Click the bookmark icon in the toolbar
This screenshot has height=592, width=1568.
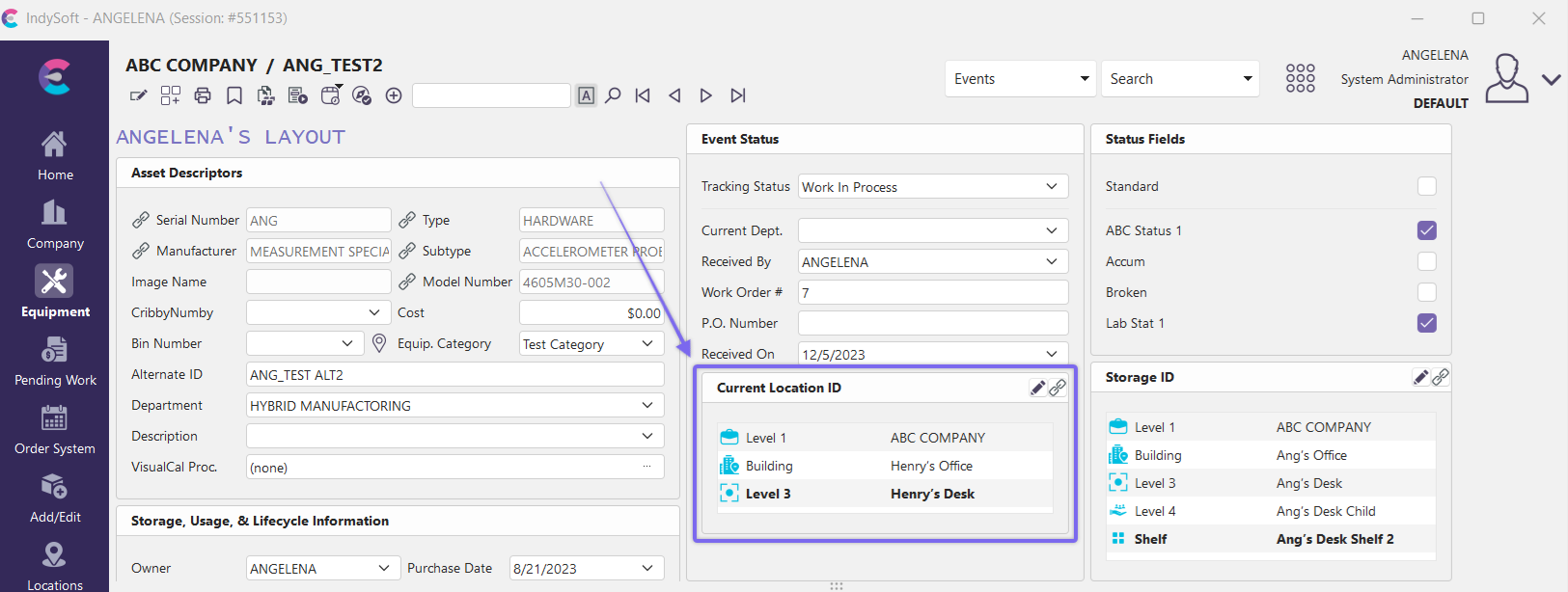234,95
